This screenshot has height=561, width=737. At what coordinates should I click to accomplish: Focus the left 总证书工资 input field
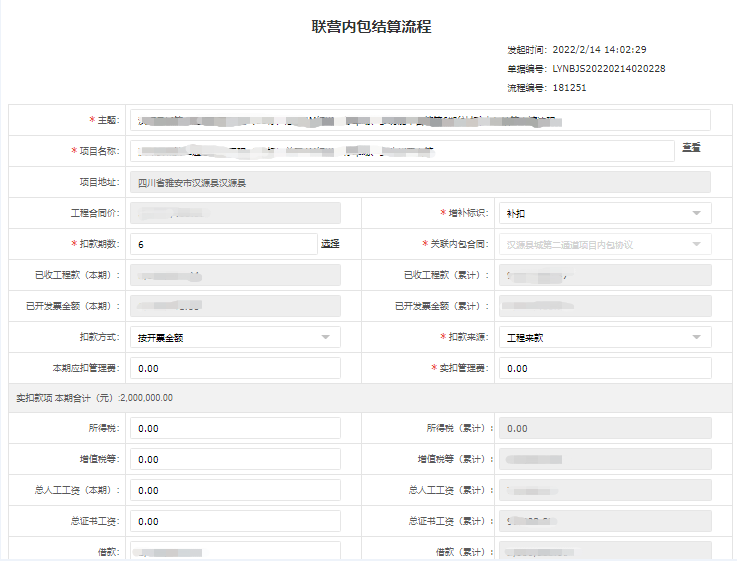click(235, 521)
